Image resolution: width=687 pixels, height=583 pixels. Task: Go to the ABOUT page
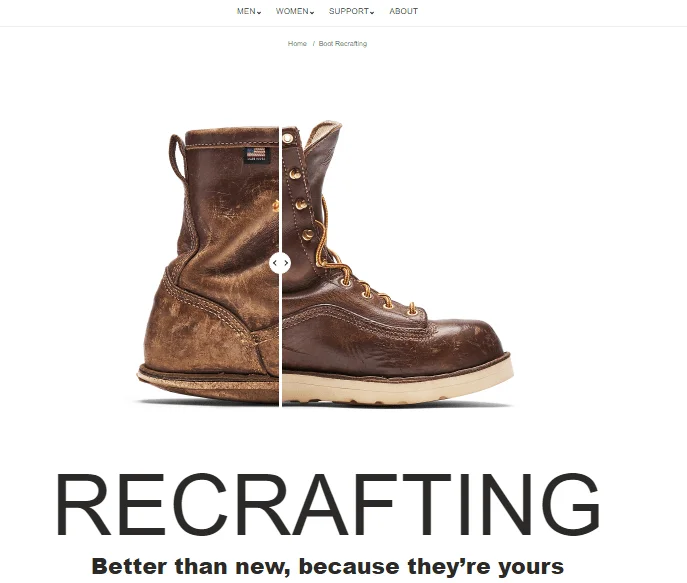404,11
